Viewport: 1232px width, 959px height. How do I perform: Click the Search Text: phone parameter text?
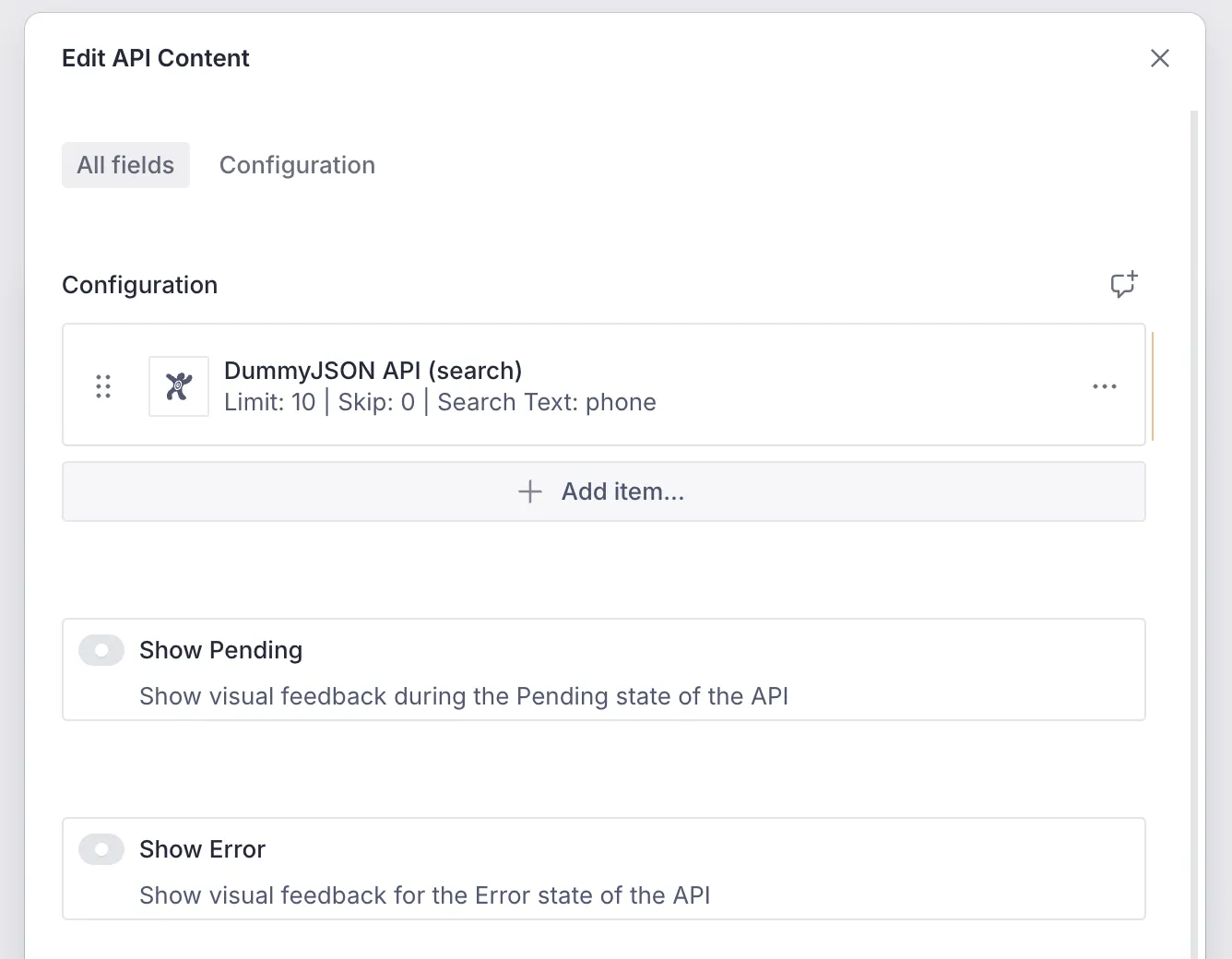click(546, 402)
